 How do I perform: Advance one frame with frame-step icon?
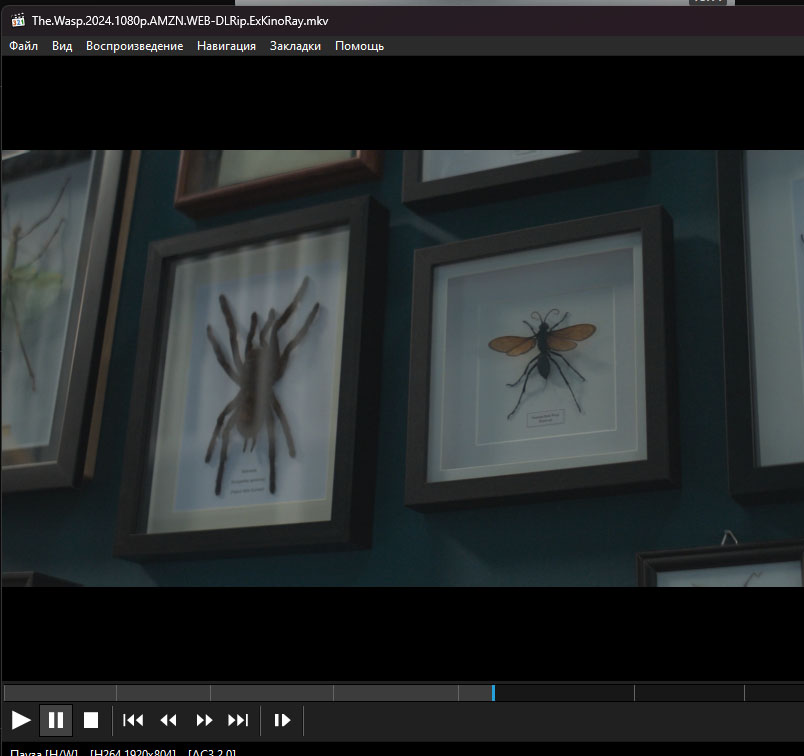coord(282,720)
